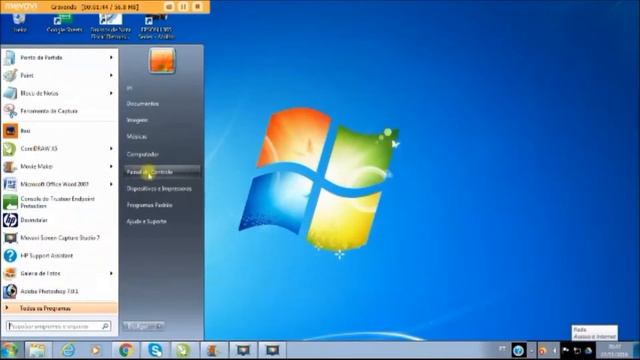Open Computador in Start menu
Viewport: 640px width, 360px height.
click(x=142, y=154)
